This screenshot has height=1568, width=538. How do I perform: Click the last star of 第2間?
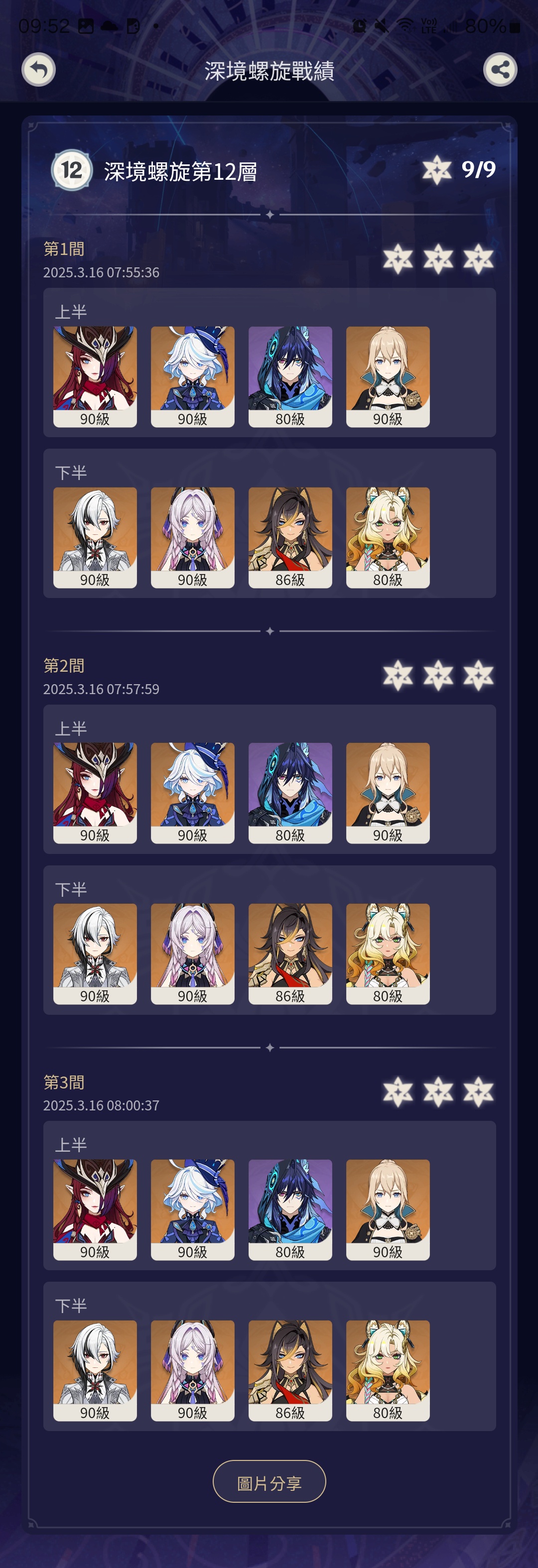click(478, 676)
